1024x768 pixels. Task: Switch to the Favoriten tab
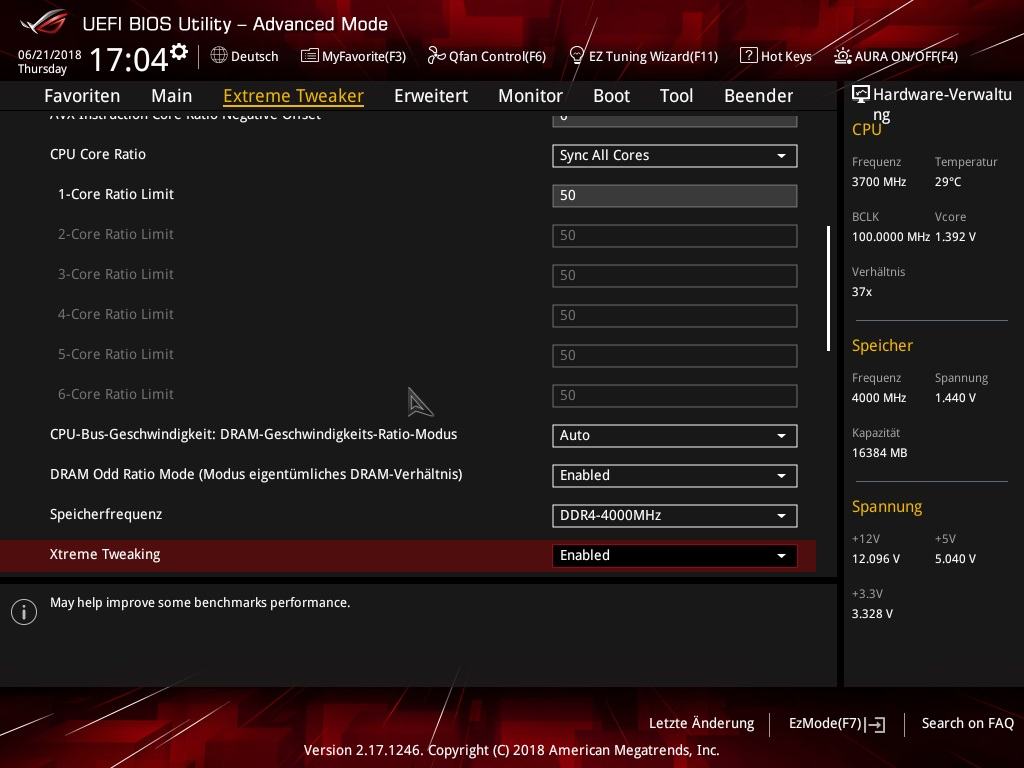tap(82, 95)
